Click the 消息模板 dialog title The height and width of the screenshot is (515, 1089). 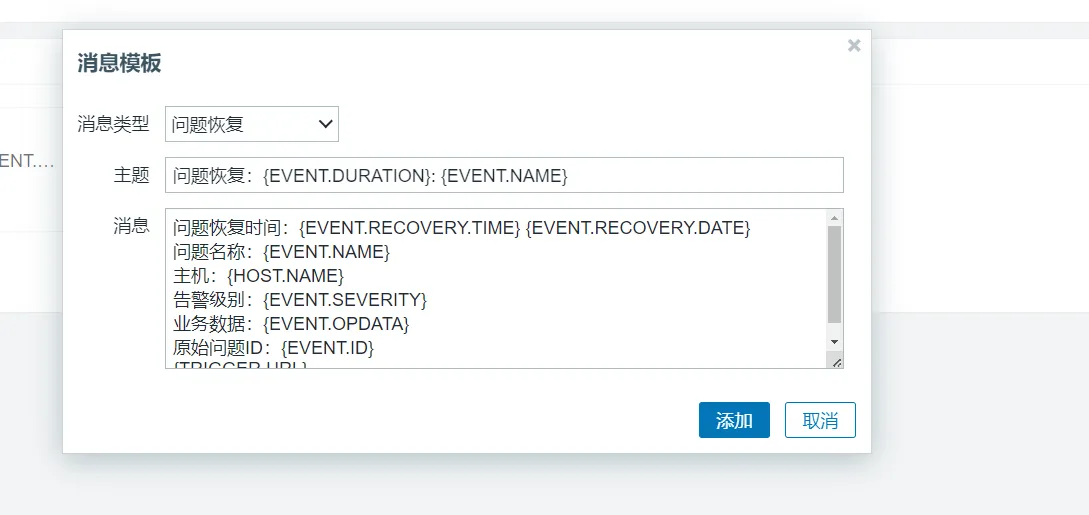[120, 64]
